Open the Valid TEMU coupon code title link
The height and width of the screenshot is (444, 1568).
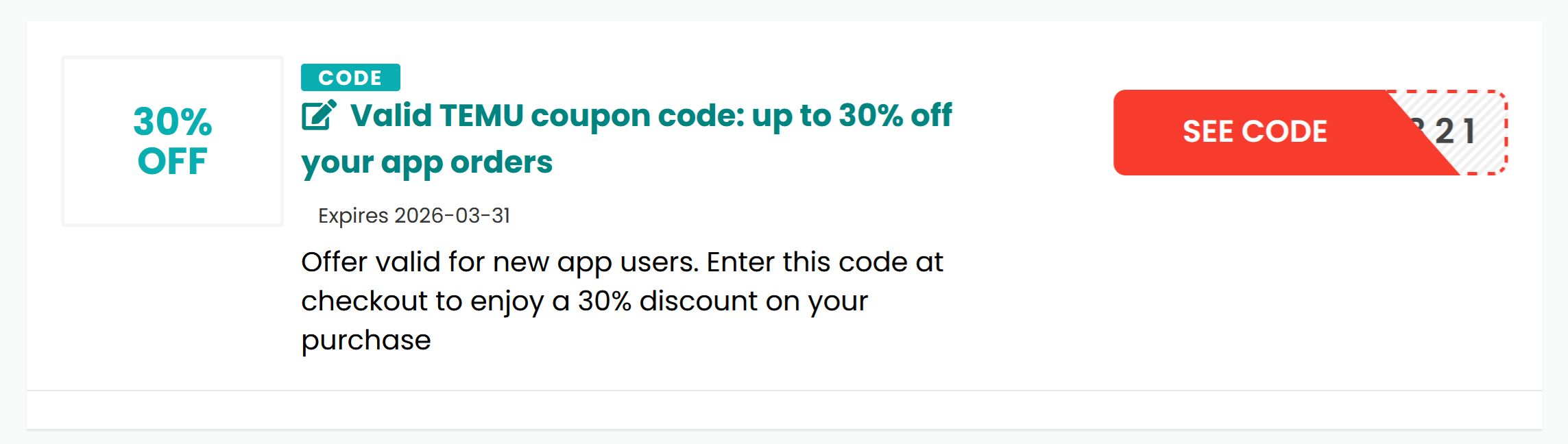click(627, 138)
